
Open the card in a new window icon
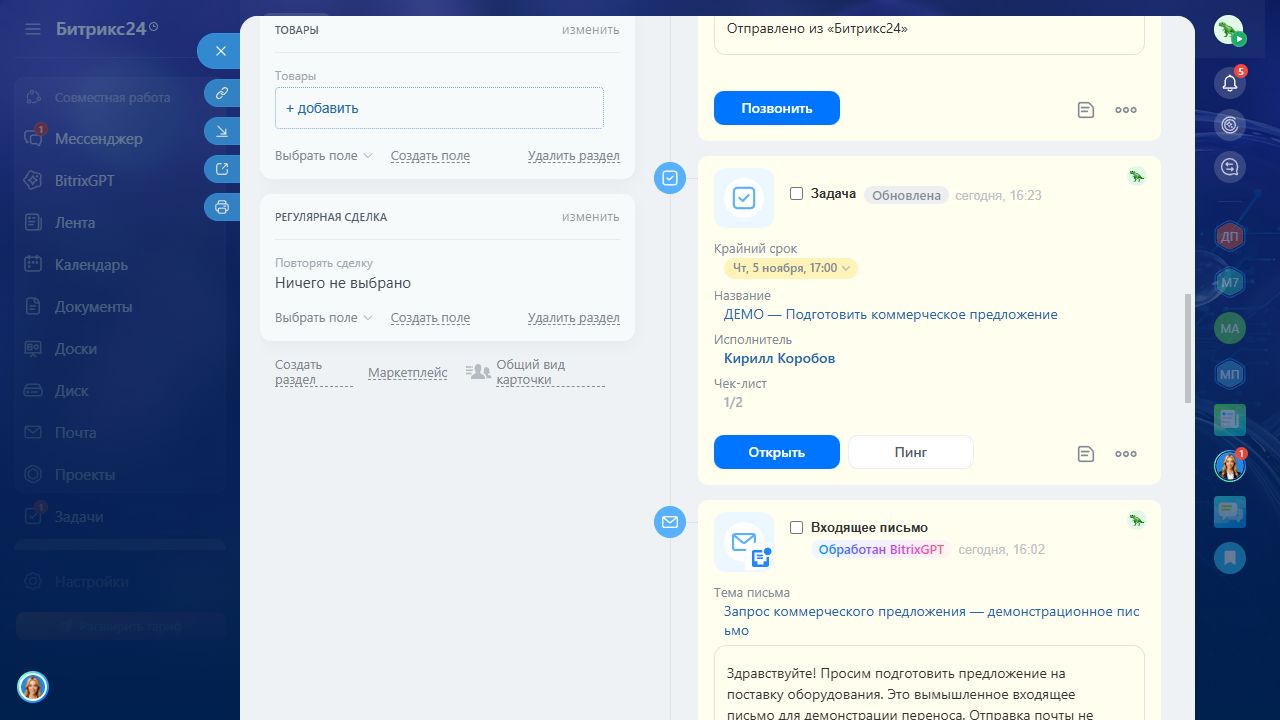click(222, 169)
